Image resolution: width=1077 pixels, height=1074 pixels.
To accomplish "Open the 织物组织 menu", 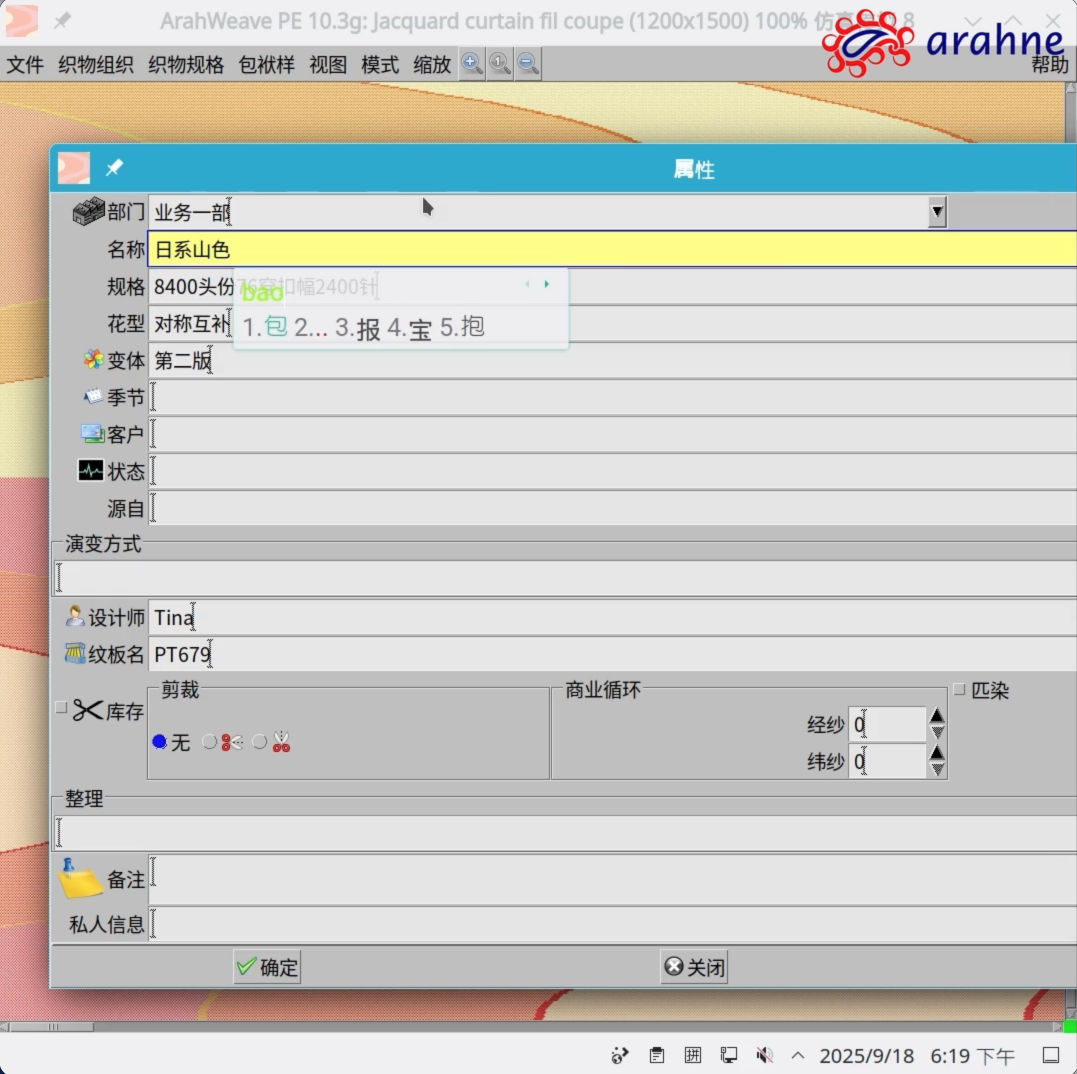I will (x=95, y=65).
